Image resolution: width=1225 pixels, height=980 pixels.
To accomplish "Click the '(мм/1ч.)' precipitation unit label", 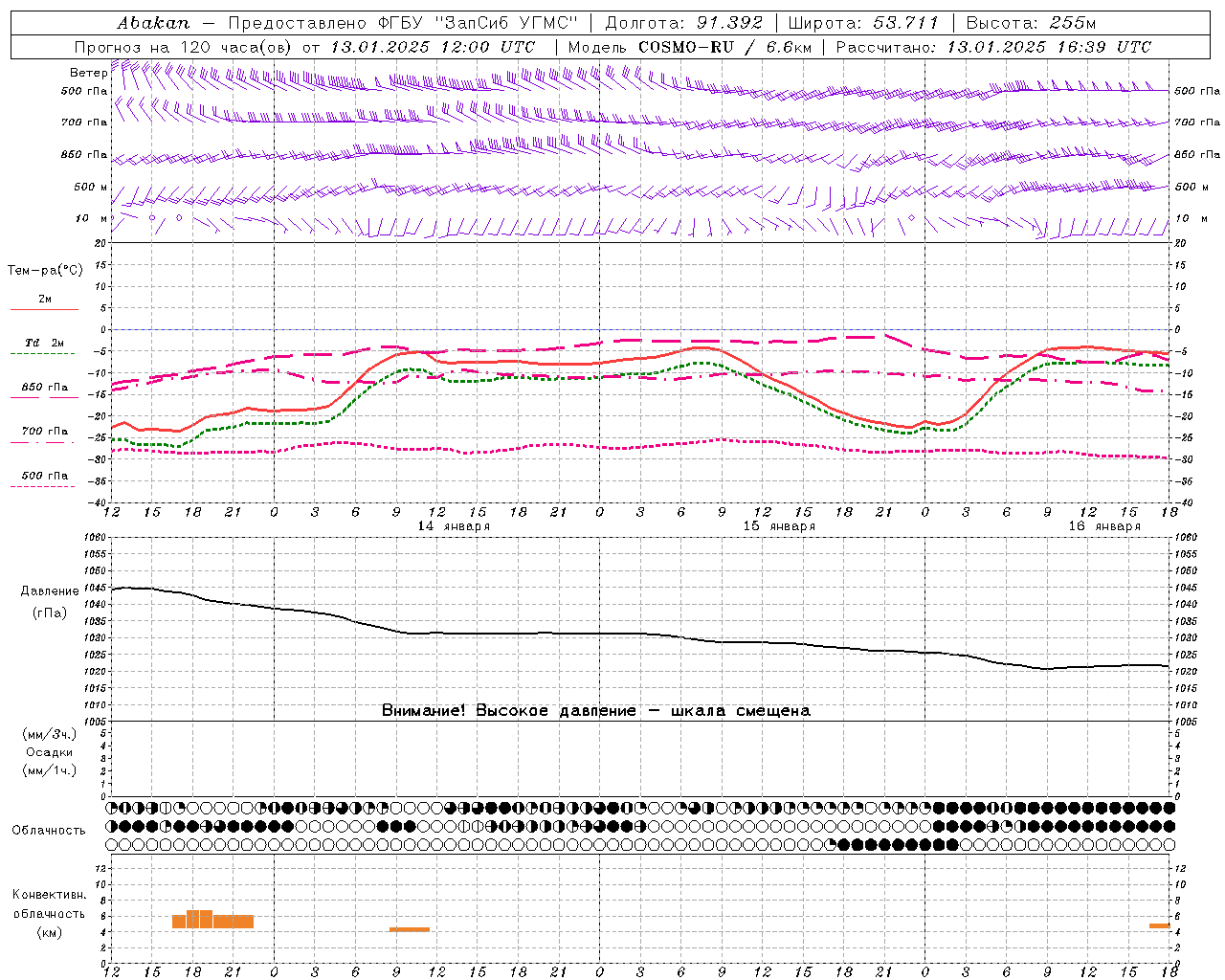I will click(x=50, y=770).
